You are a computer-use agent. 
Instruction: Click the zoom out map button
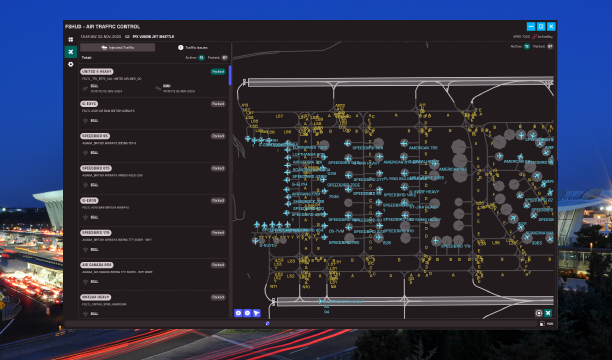247,313
